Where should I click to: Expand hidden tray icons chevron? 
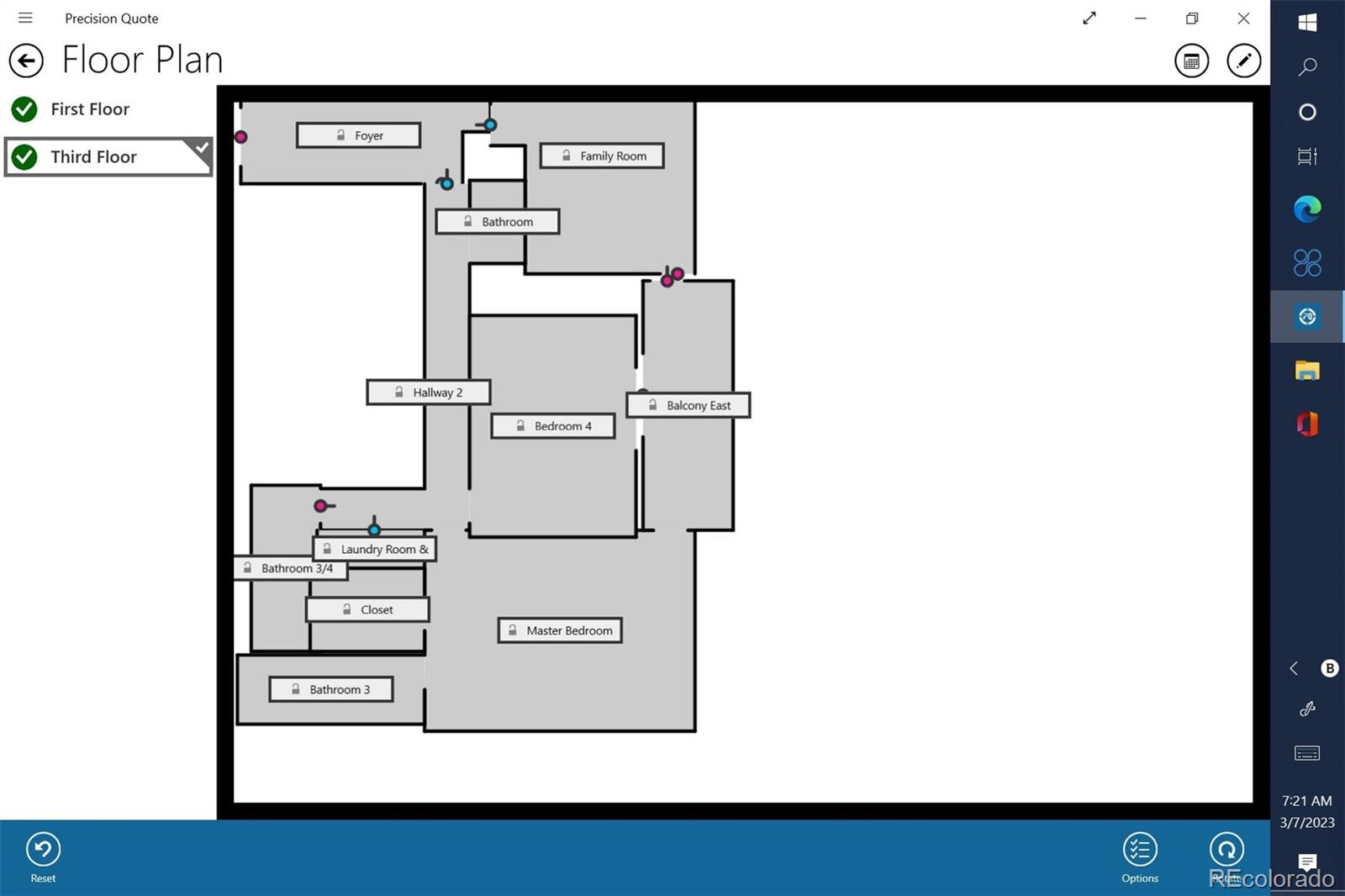pos(1294,668)
